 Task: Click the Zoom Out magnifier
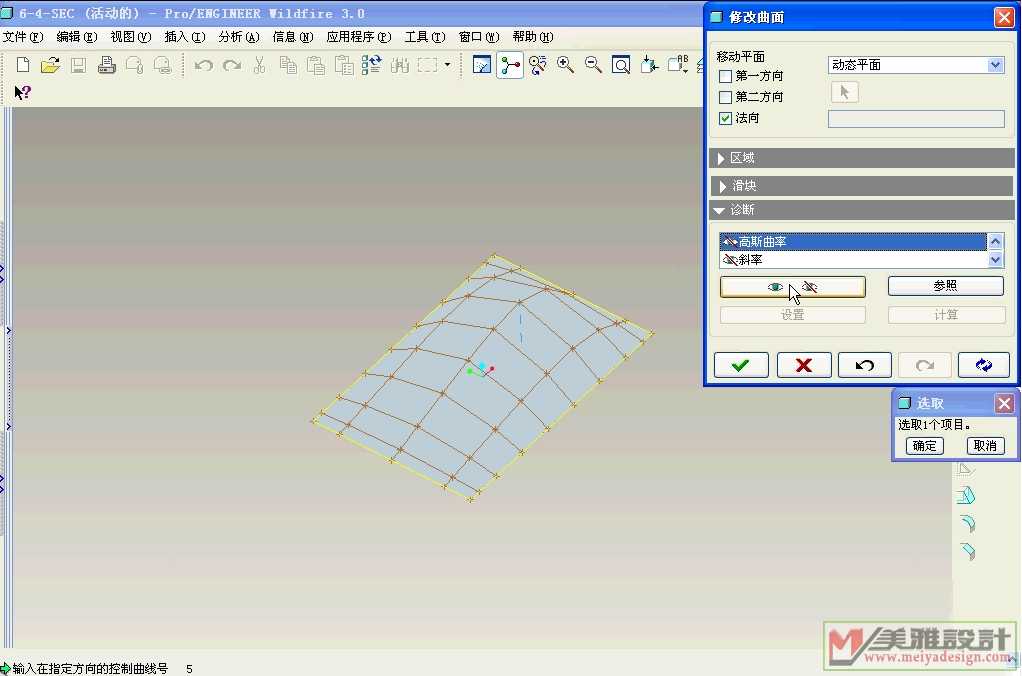click(593, 65)
